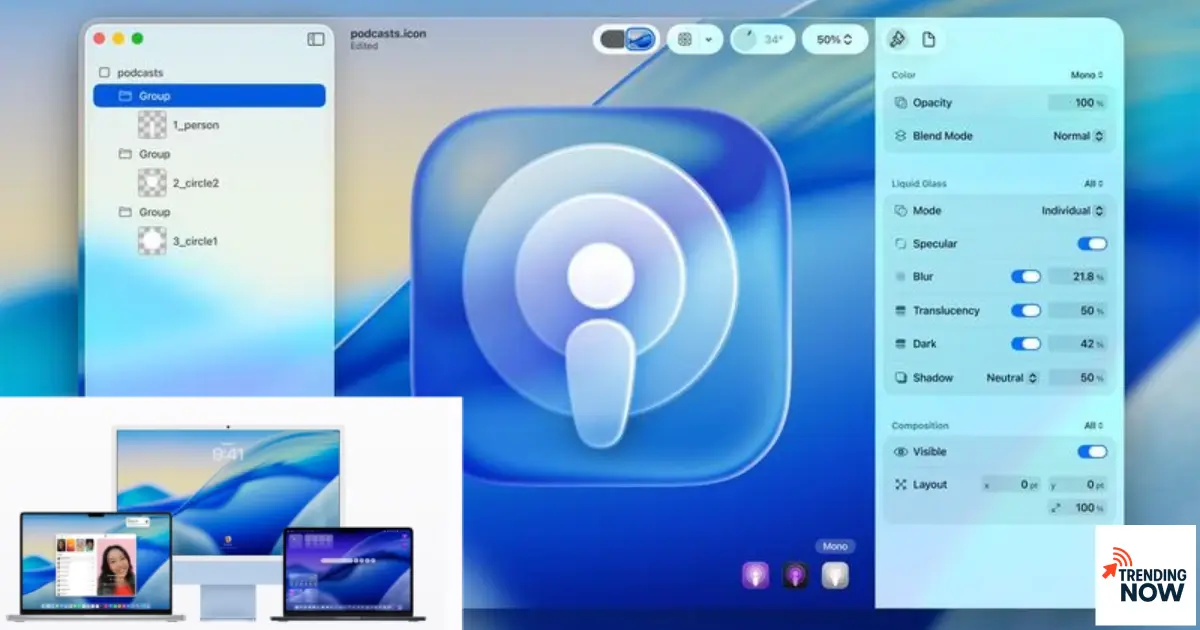This screenshot has height=630, width=1200.
Task: Turn off the Visible switch
Action: [1092, 452]
